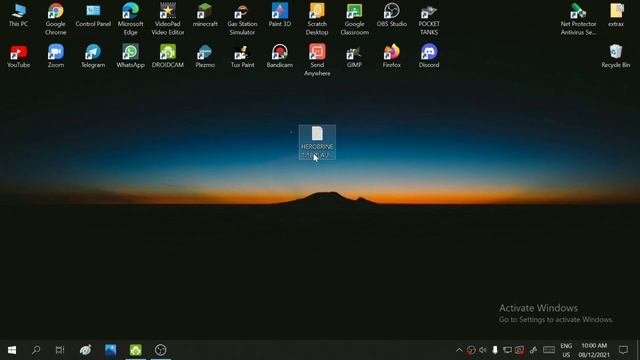640x360 pixels.
Task: Open Task View on taskbar
Action: (60, 350)
